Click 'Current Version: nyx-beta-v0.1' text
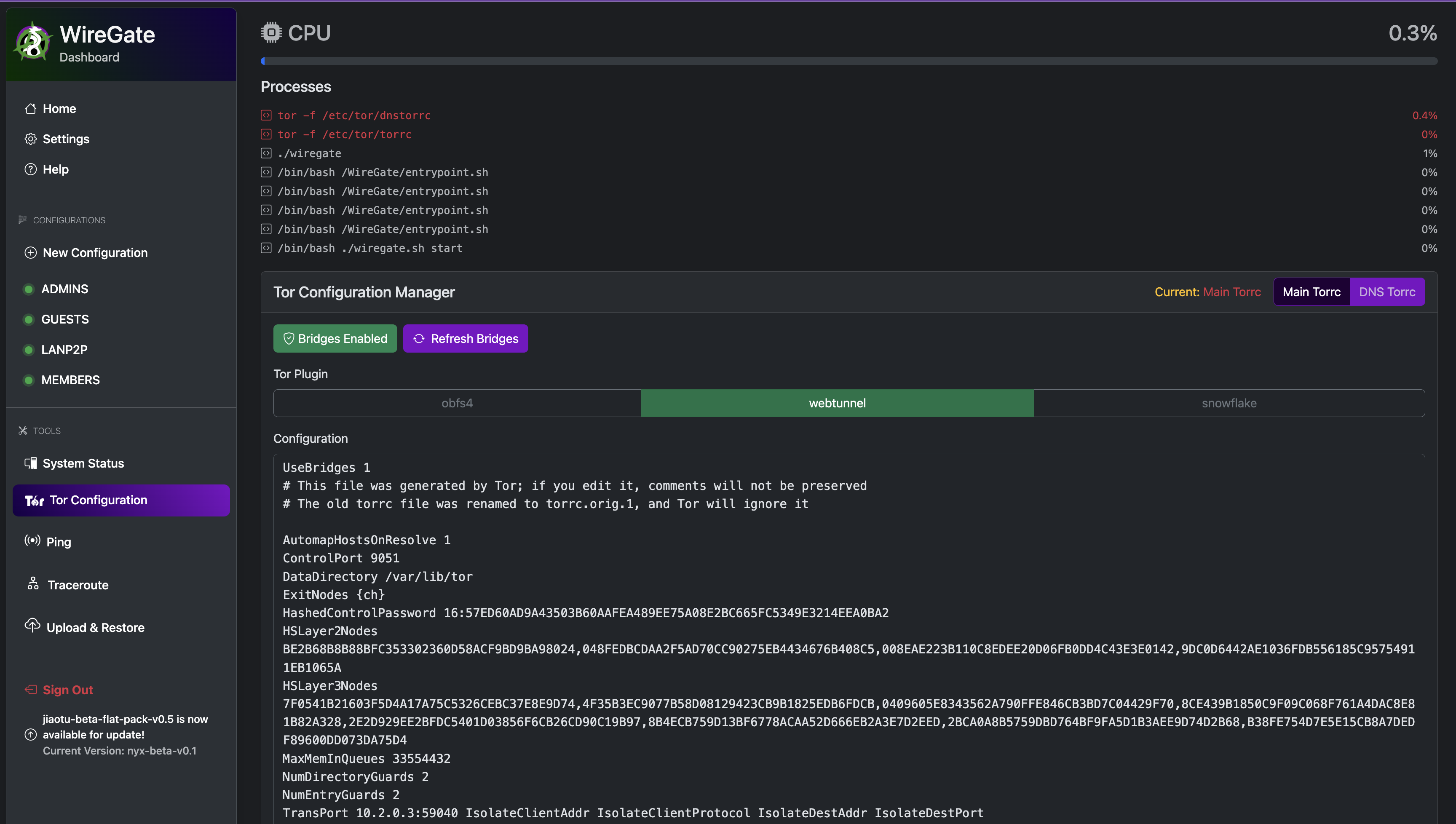1456x824 pixels. tap(119, 751)
